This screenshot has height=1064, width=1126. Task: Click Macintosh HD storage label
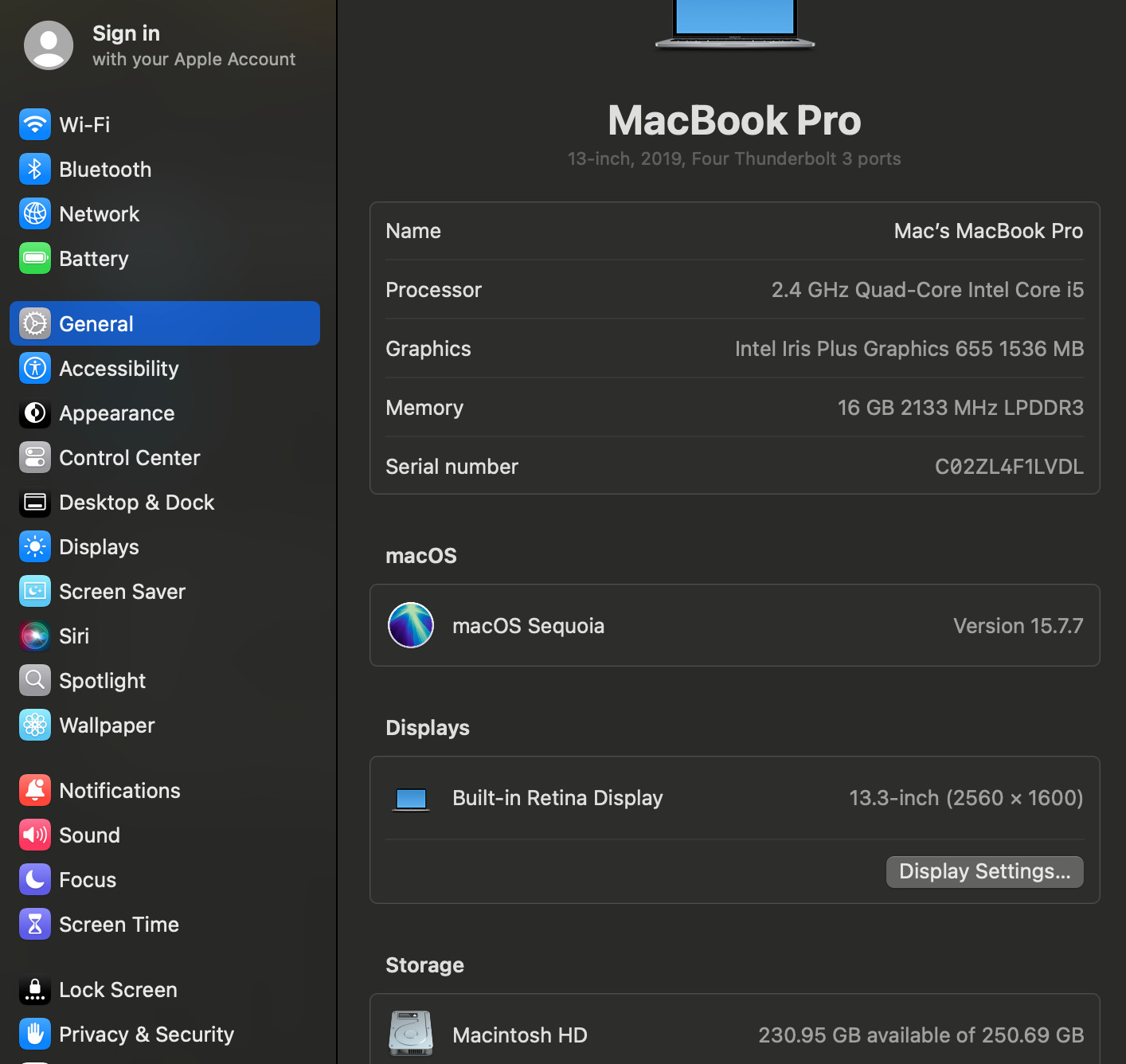point(520,1035)
